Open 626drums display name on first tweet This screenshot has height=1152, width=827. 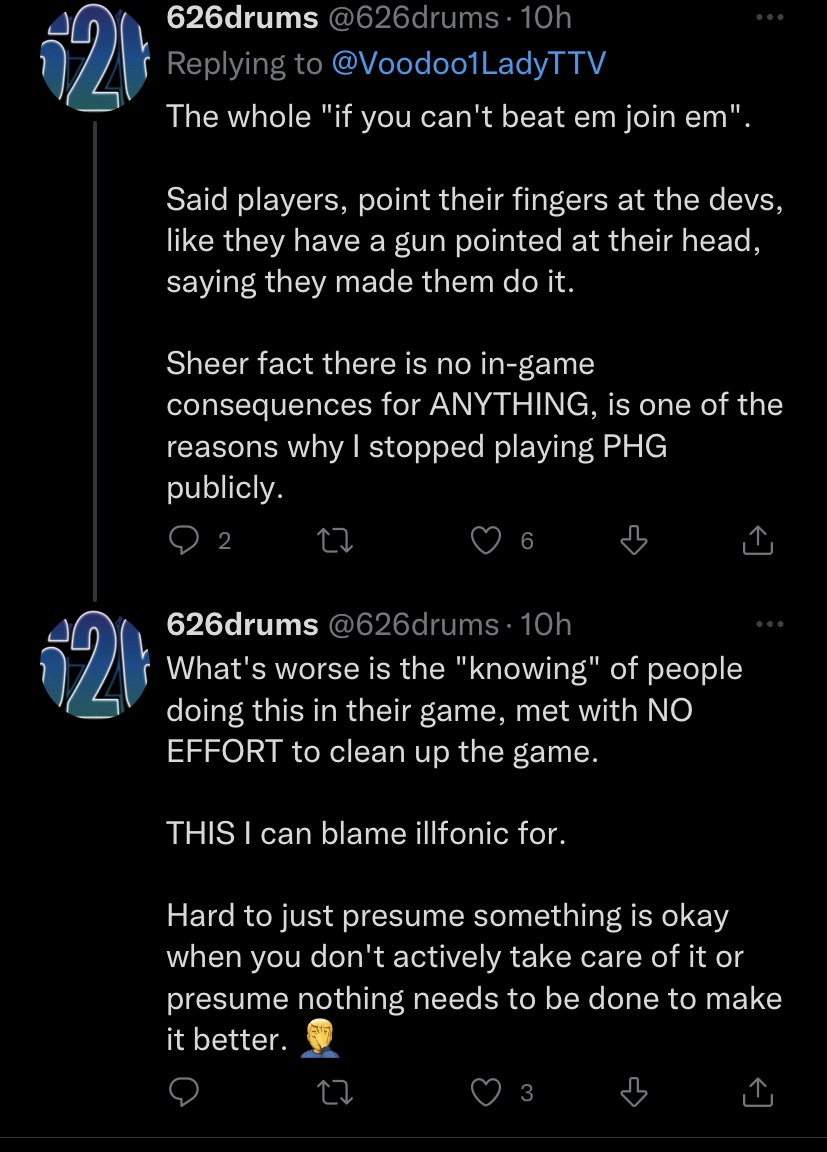[x=242, y=18]
